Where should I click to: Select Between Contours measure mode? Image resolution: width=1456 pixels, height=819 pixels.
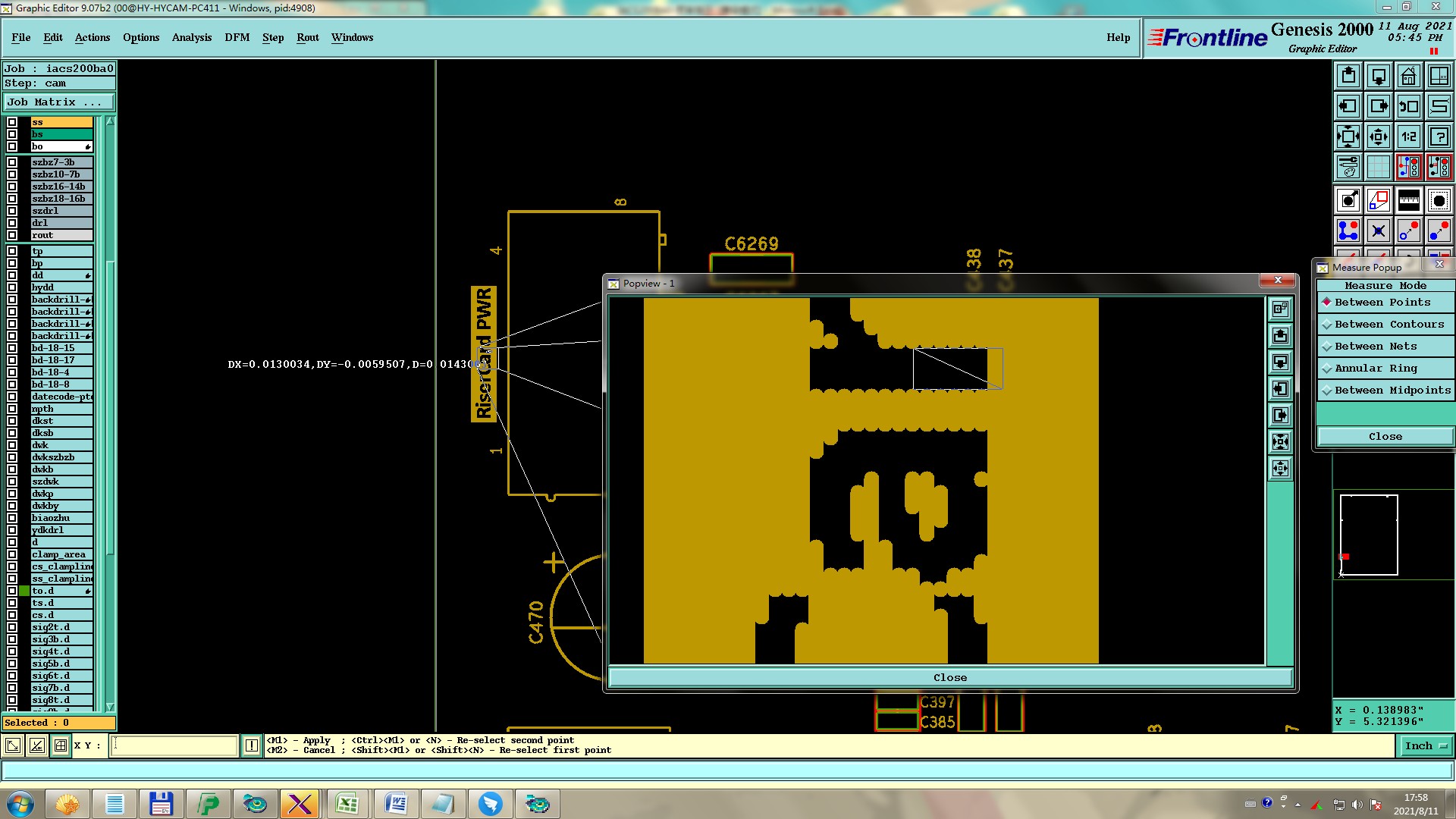pyautogui.click(x=1385, y=324)
